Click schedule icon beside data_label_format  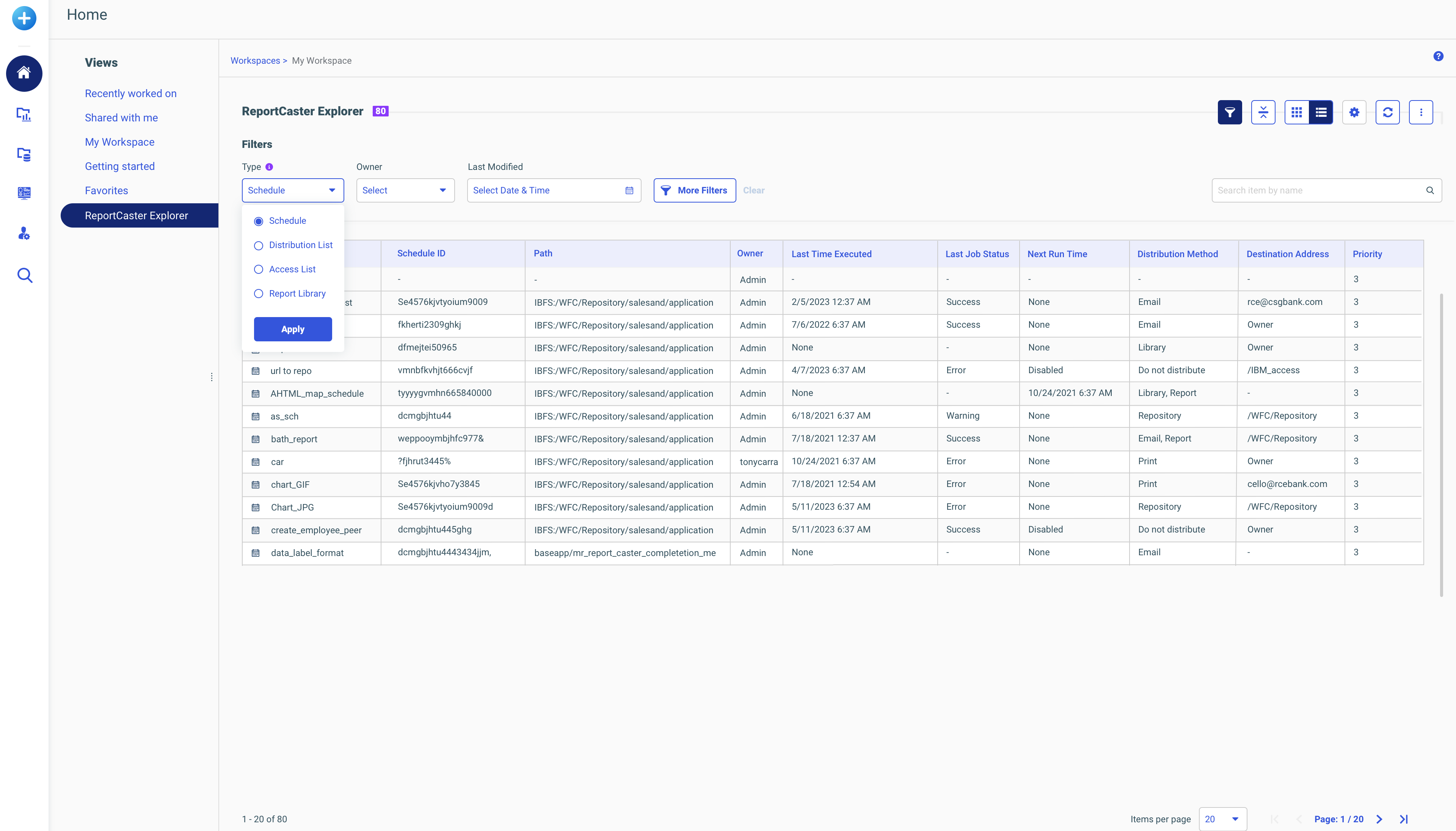[x=256, y=553]
